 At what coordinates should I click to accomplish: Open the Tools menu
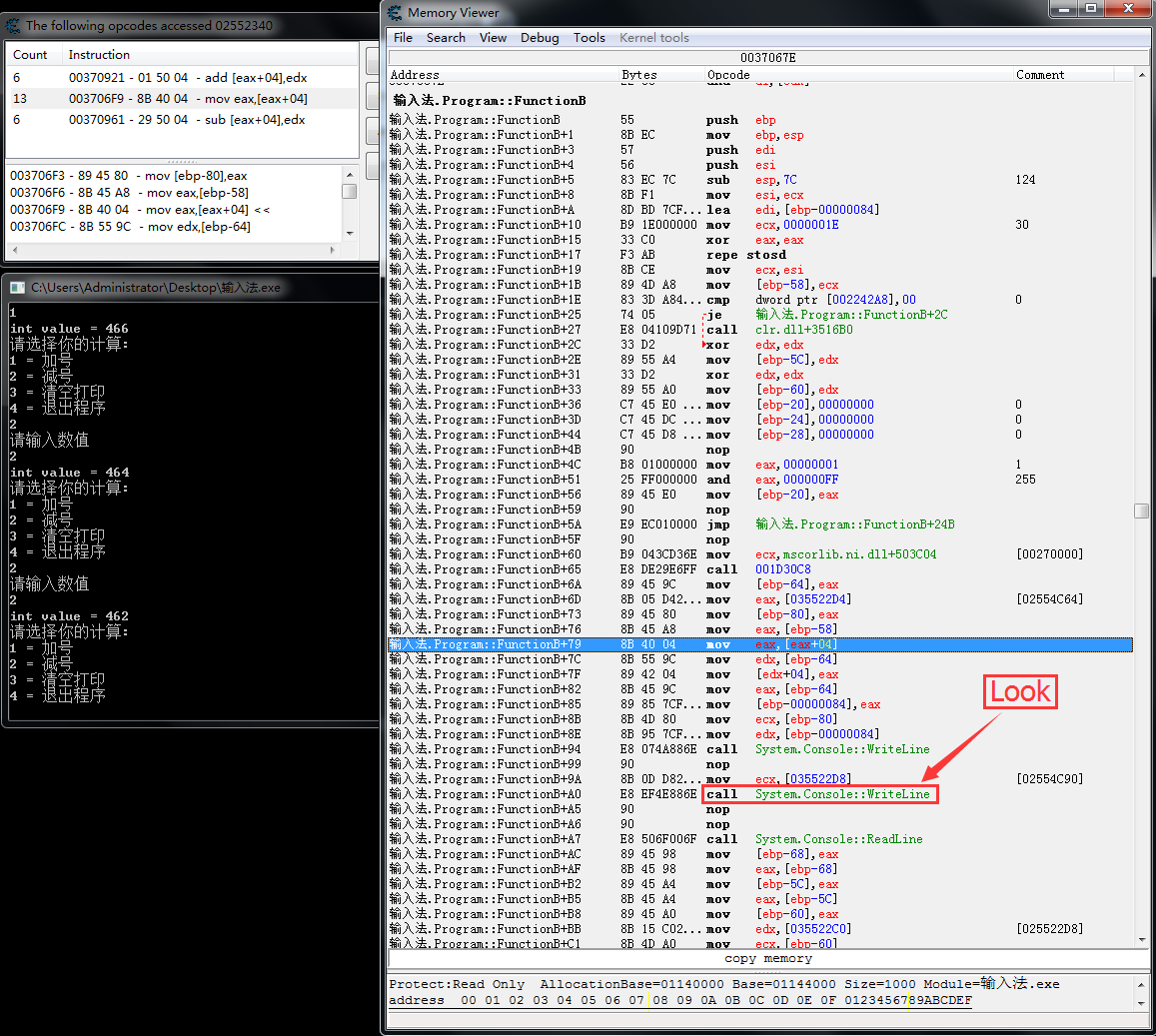[x=588, y=38]
